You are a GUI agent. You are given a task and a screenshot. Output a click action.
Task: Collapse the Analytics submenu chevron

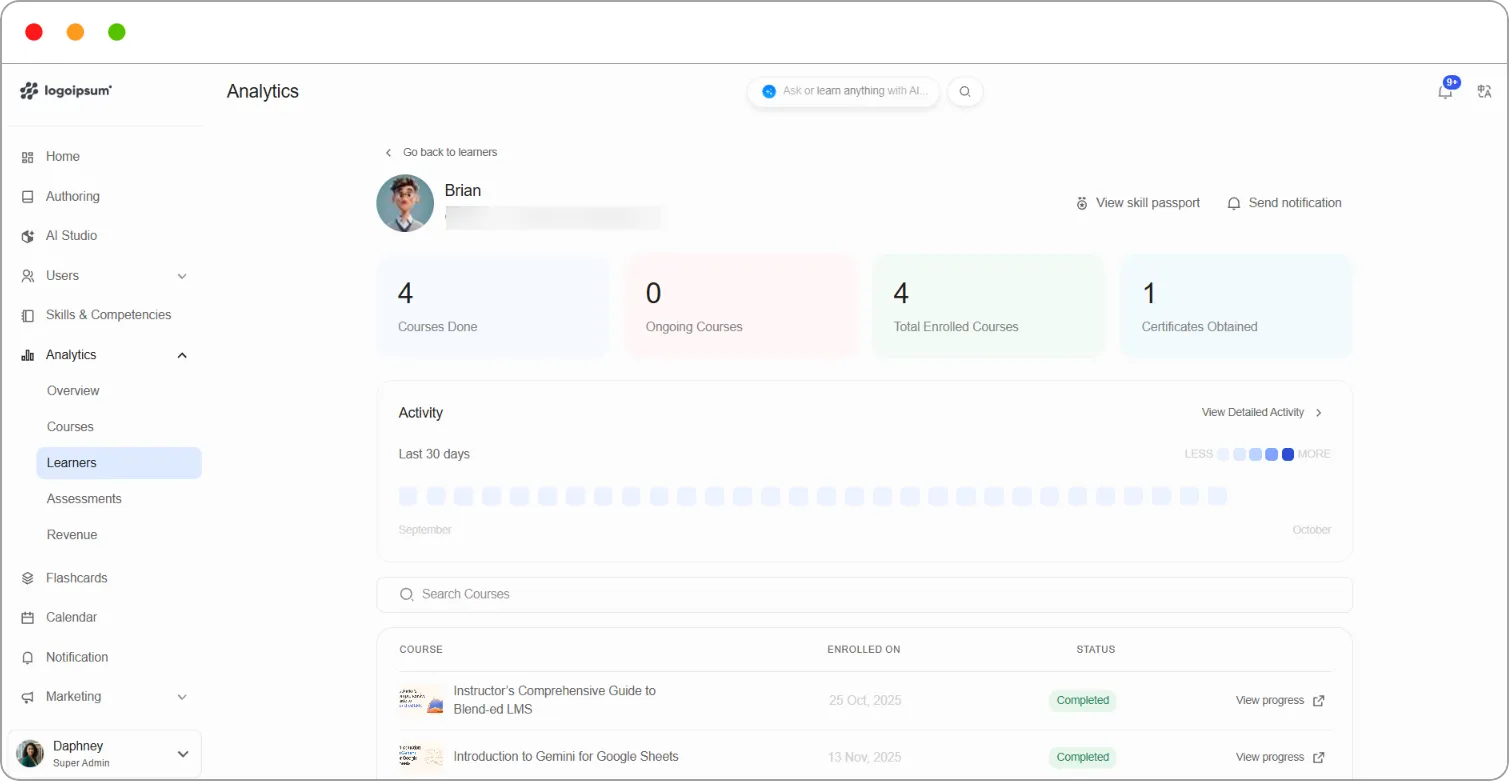182,355
